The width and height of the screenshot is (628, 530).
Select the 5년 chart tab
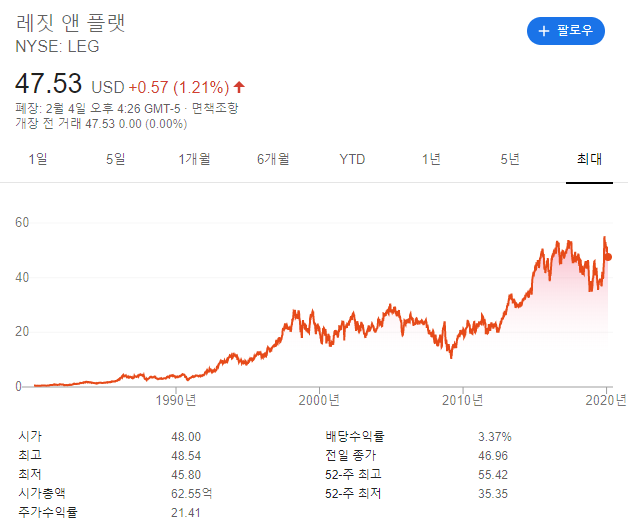click(510, 159)
